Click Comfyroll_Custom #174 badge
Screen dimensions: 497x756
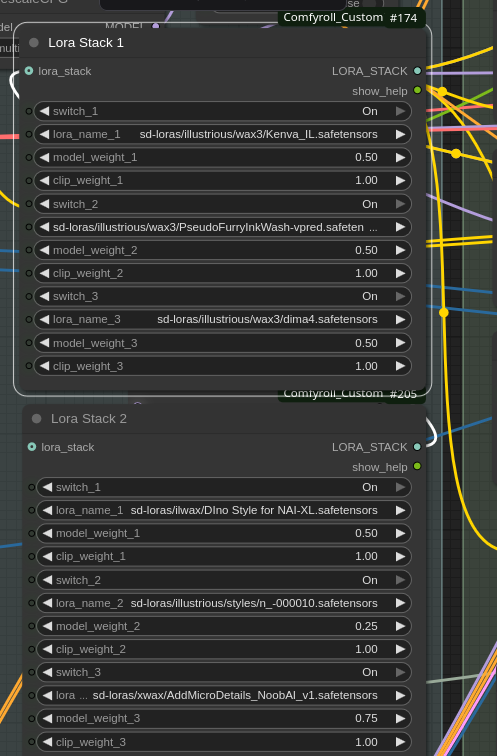click(350, 18)
